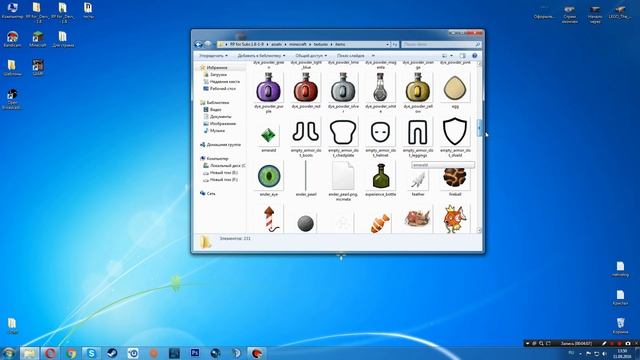Open Homegroup in navigation pane

coord(223,145)
